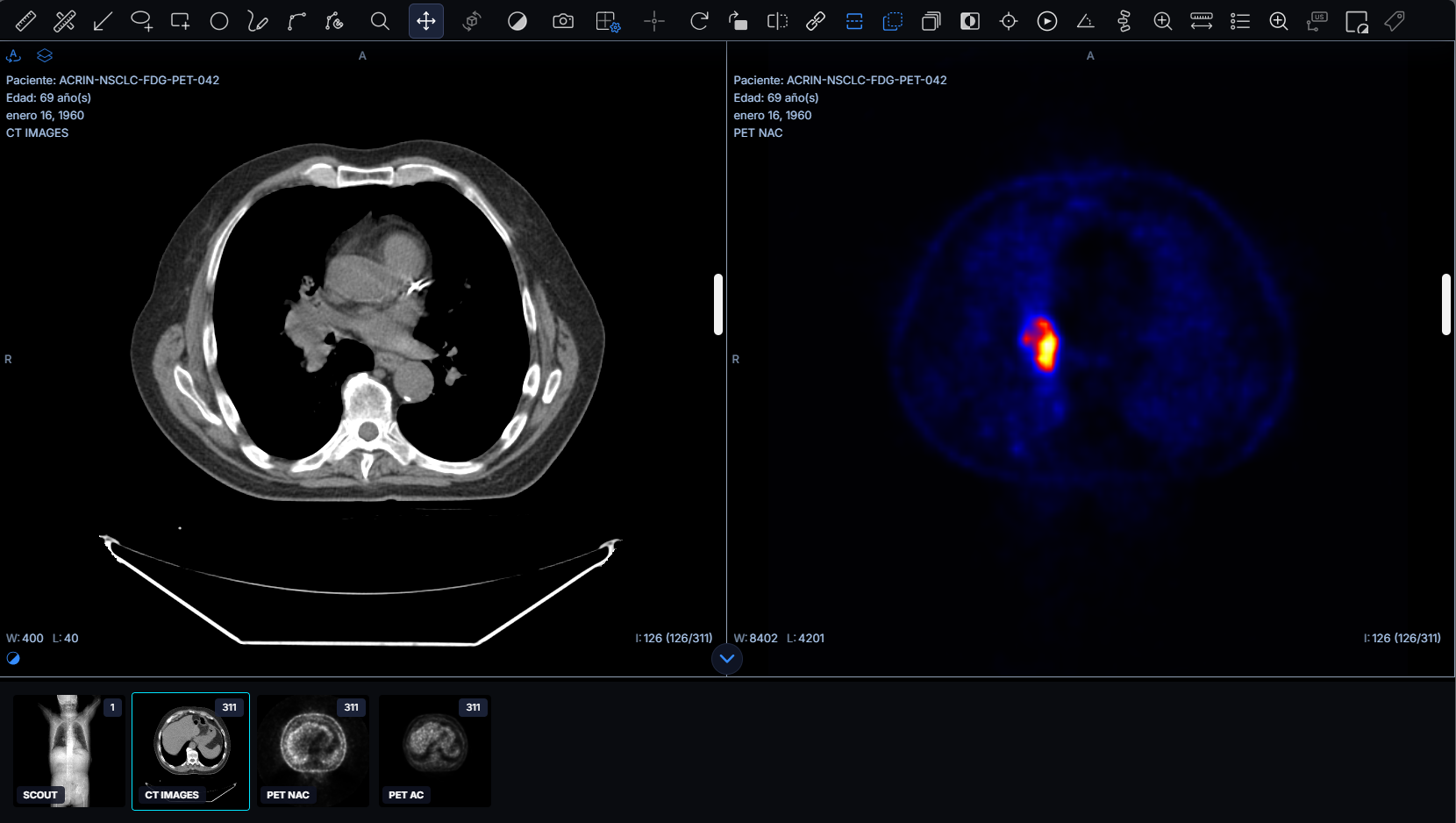Image resolution: width=1456 pixels, height=823 pixels.
Task: Click the patient name in the CT viewport
Action: pos(112,80)
